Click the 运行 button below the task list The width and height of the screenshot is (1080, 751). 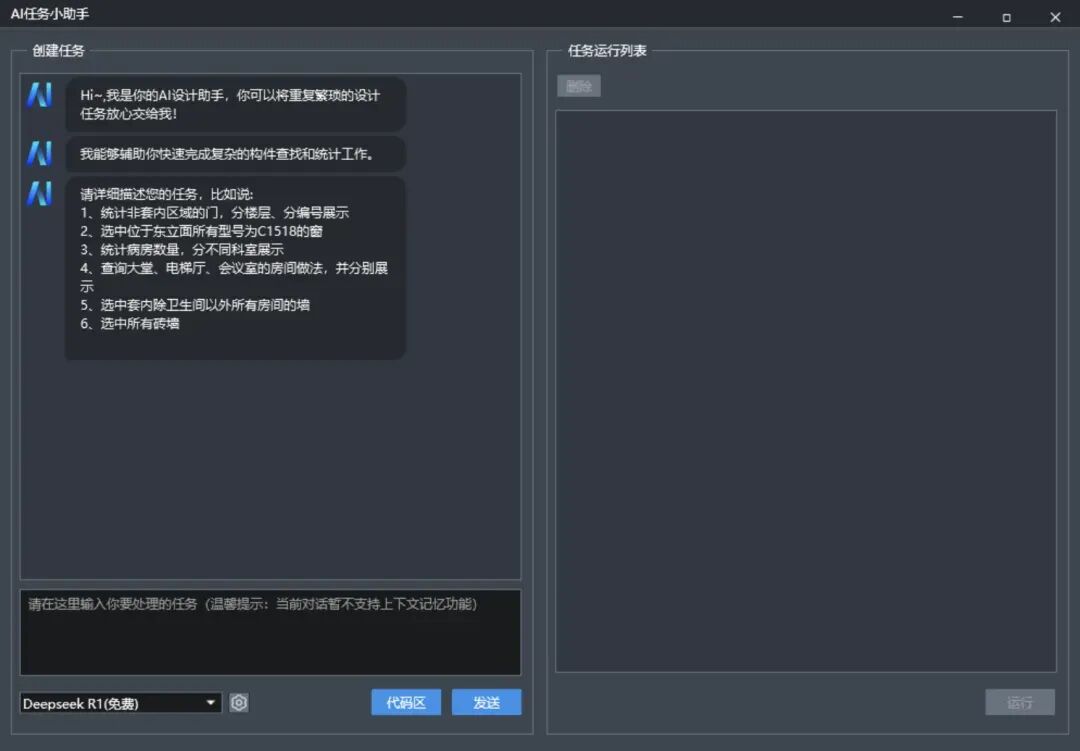tap(1019, 702)
